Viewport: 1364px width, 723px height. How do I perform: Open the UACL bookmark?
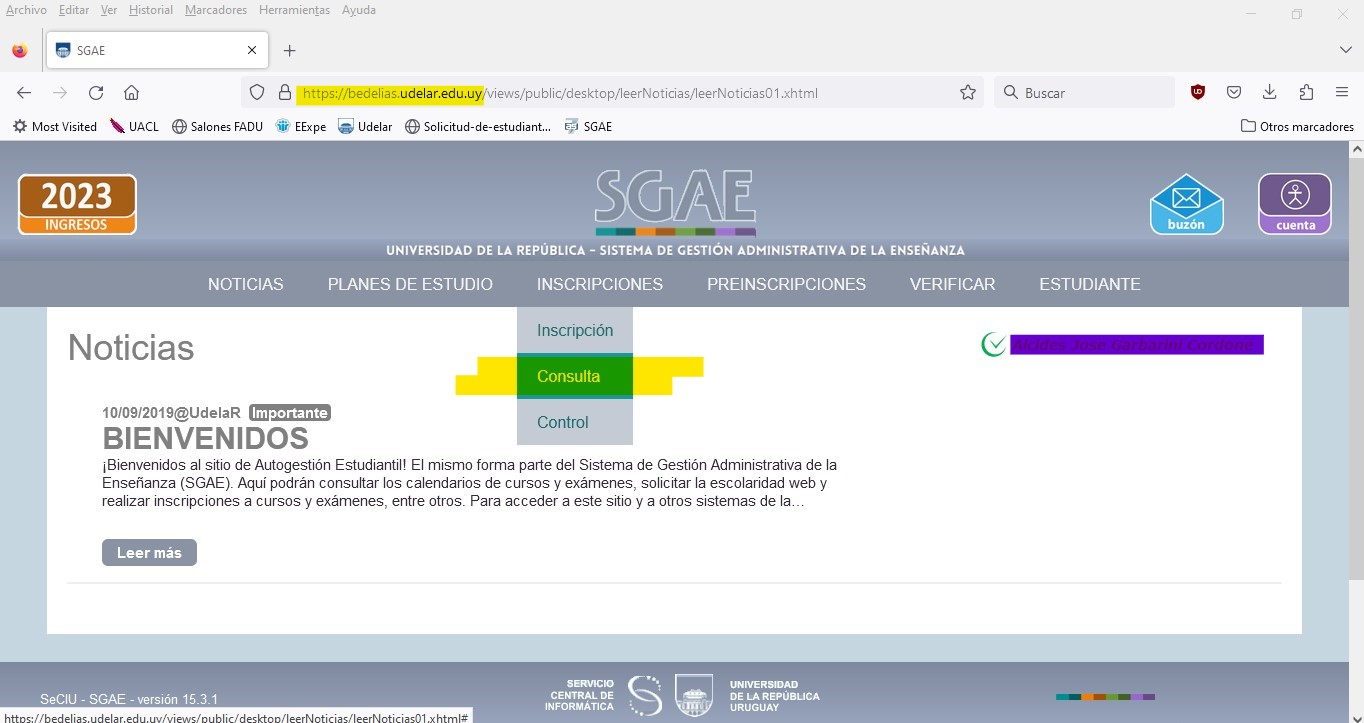(x=134, y=127)
